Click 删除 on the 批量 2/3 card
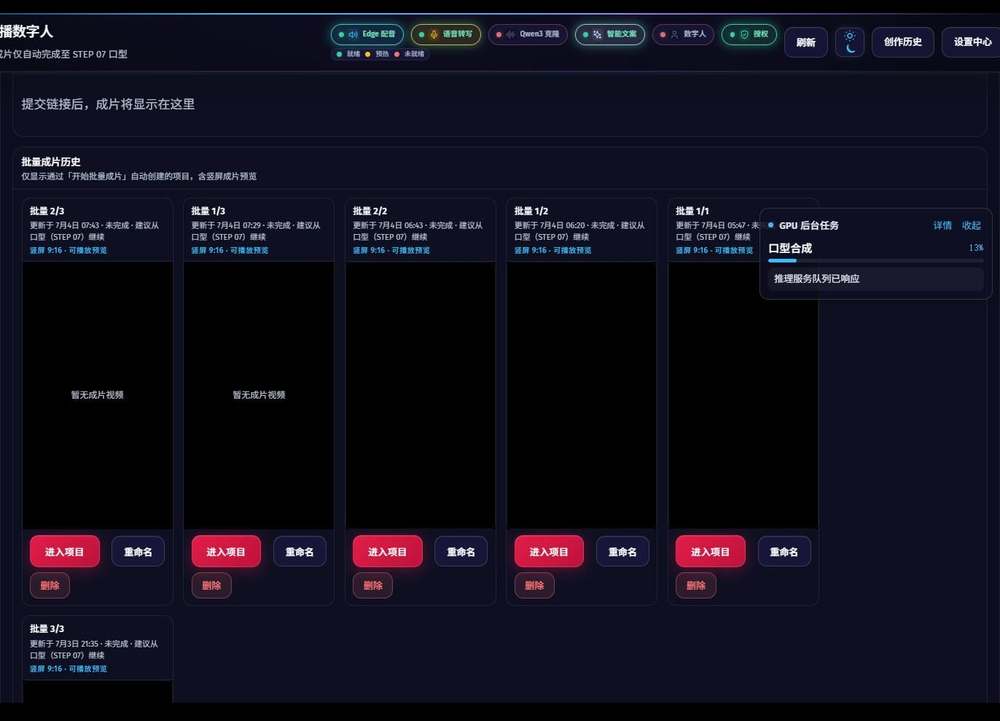The width and height of the screenshot is (1000, 721). (50, 585)
